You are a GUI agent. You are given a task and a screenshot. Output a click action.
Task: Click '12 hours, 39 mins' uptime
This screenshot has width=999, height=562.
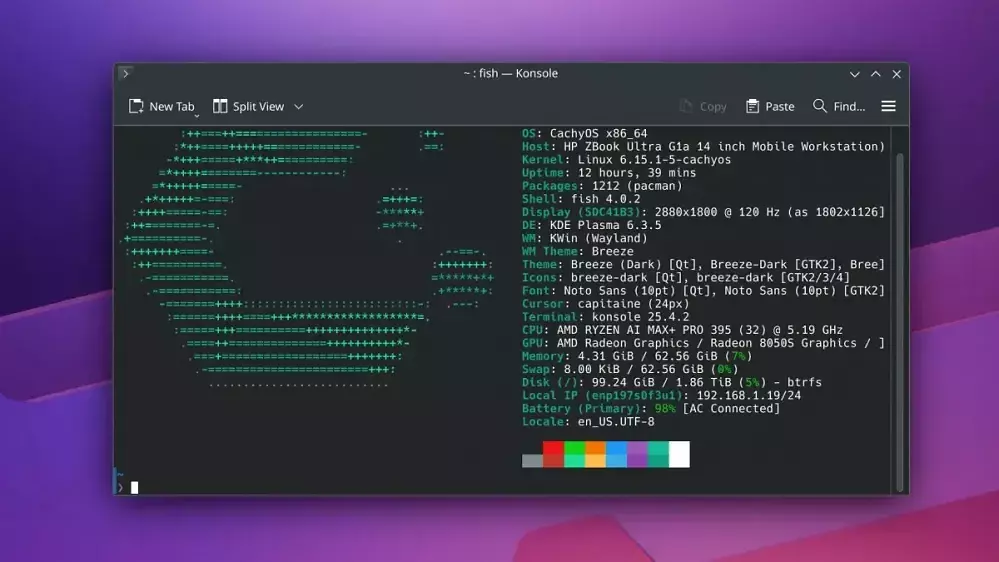click(x=637, y=173)
